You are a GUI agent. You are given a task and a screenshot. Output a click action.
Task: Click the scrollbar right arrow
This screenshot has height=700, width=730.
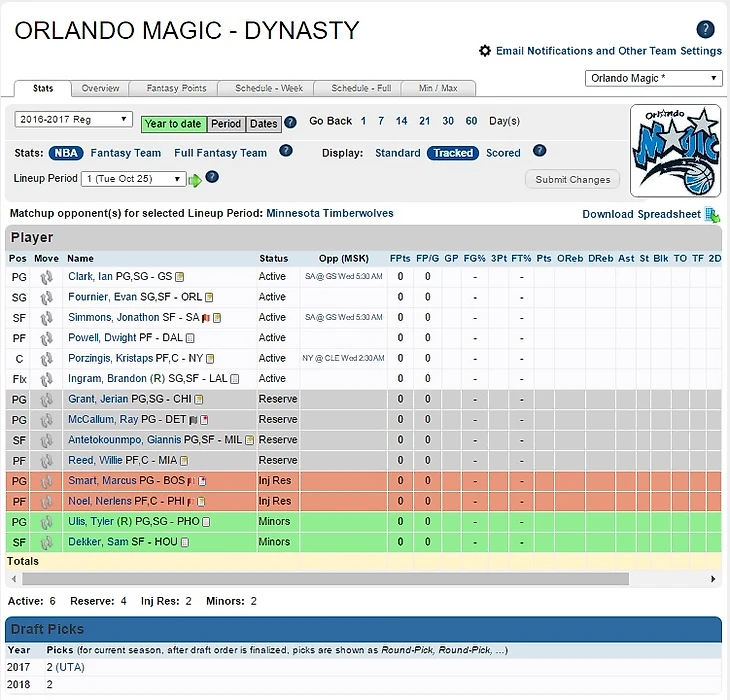[713, 579]
